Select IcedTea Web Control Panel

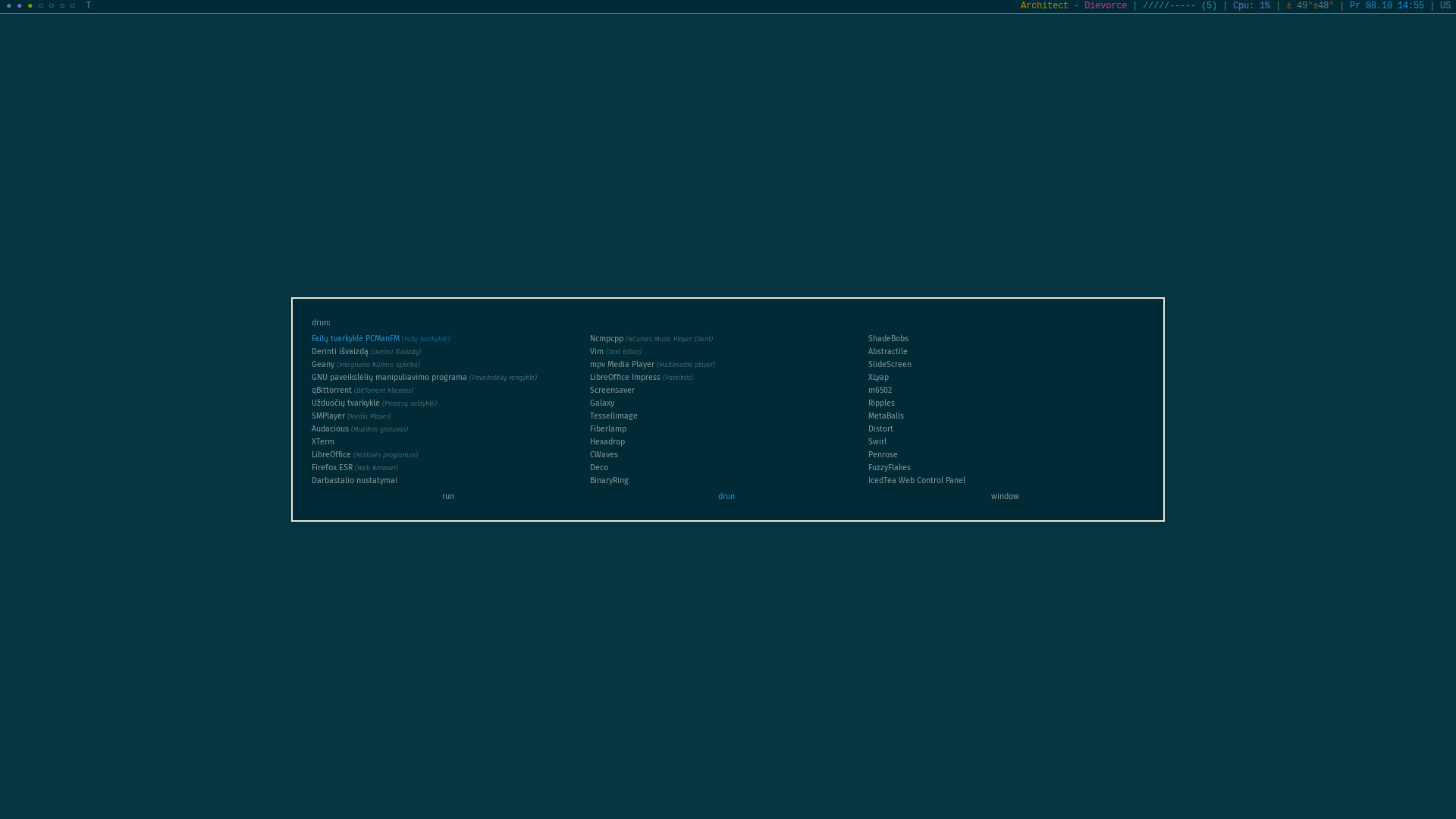[x=916, y=481]
